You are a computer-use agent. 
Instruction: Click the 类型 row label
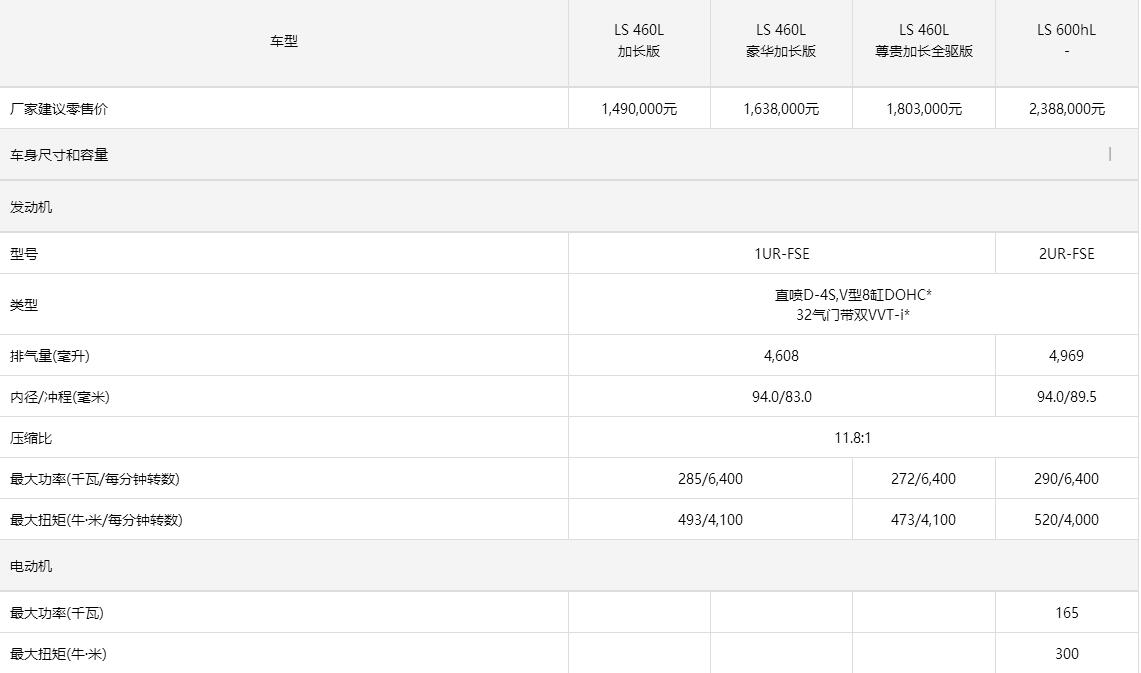pos(24,305)
